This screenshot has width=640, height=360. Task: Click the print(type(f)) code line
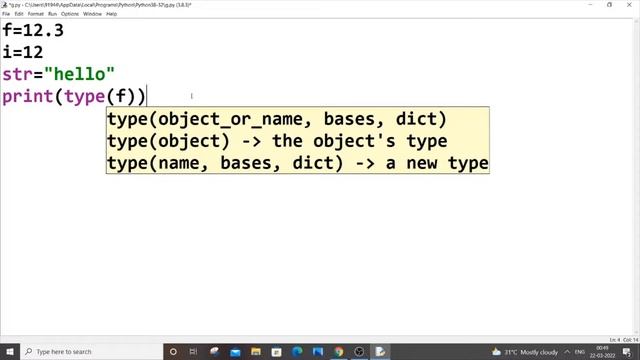74,97
